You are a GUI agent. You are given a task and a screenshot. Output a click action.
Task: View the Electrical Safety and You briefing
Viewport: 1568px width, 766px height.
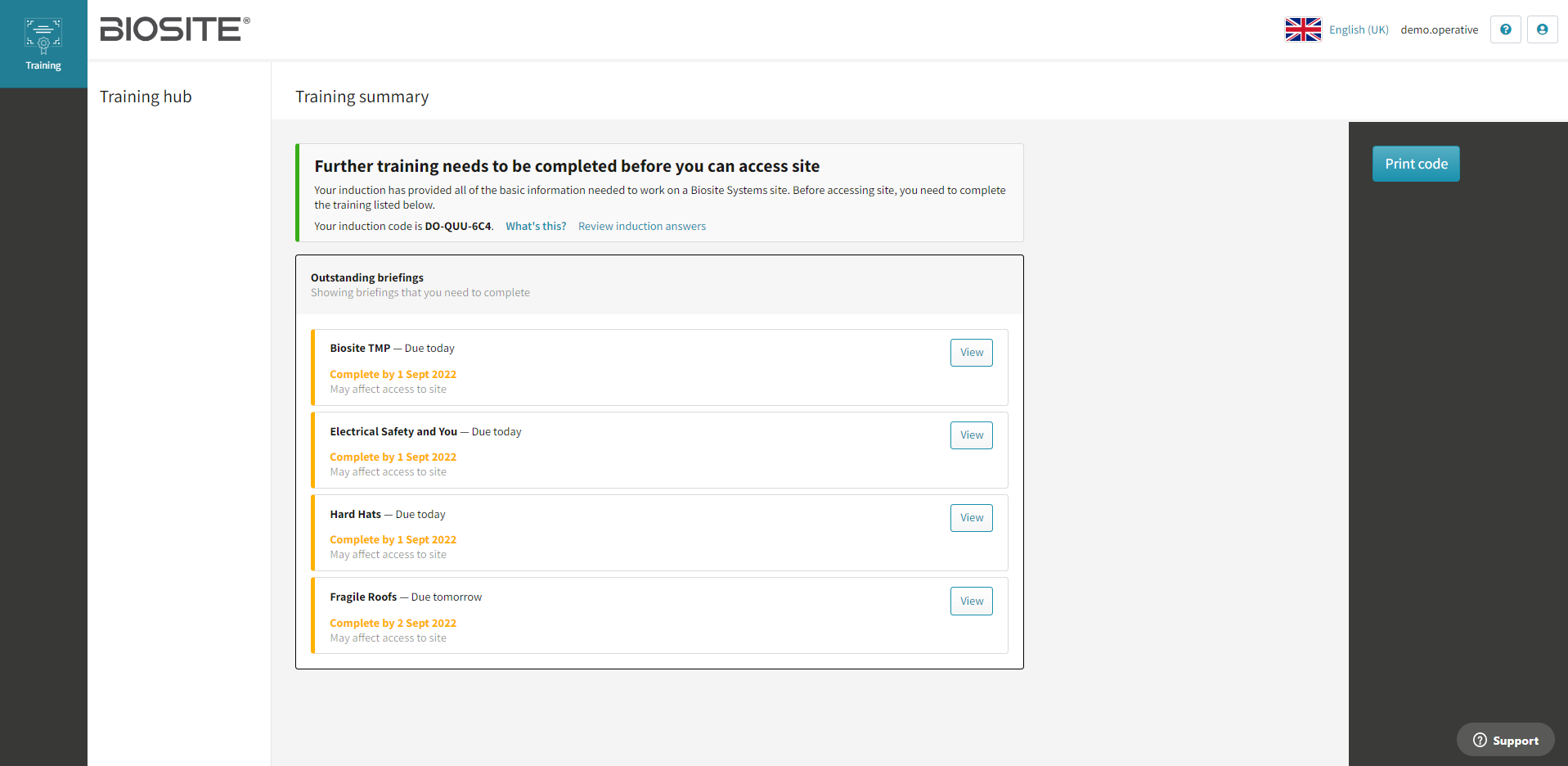(x=972, y=435)
